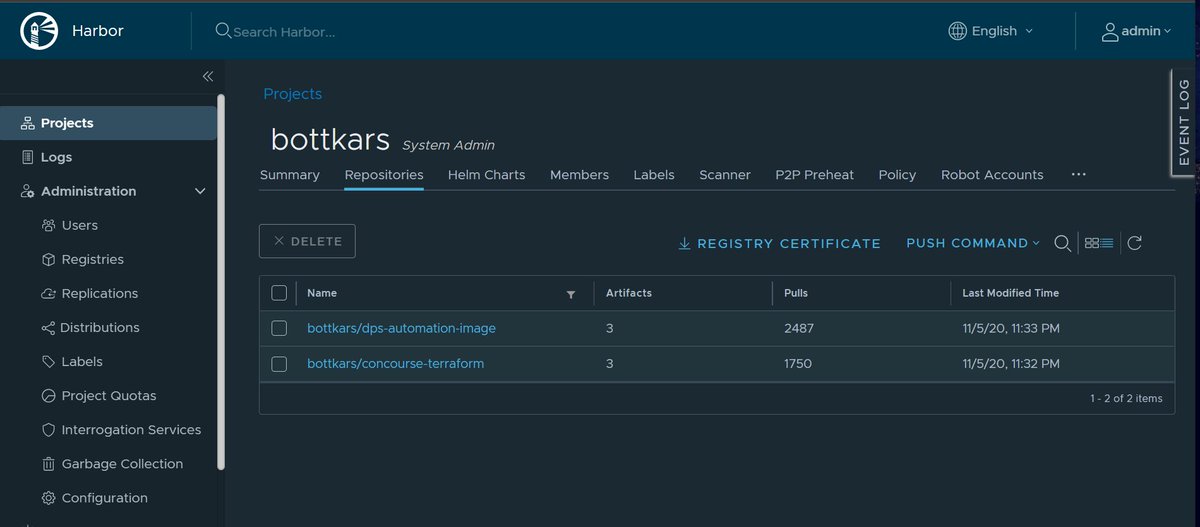Click the bottkars project title

(330, 139)
